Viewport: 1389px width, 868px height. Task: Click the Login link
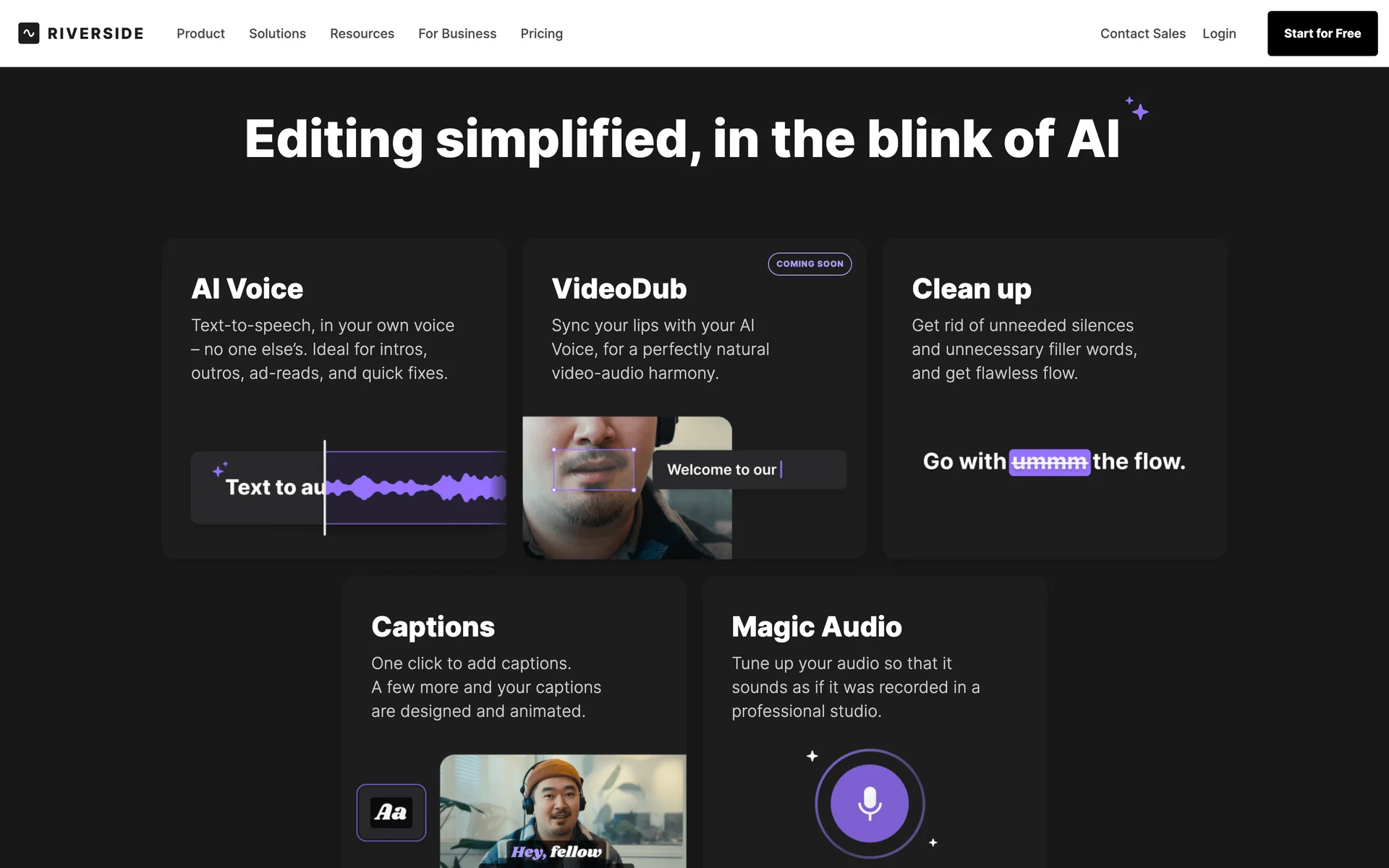1219,33
